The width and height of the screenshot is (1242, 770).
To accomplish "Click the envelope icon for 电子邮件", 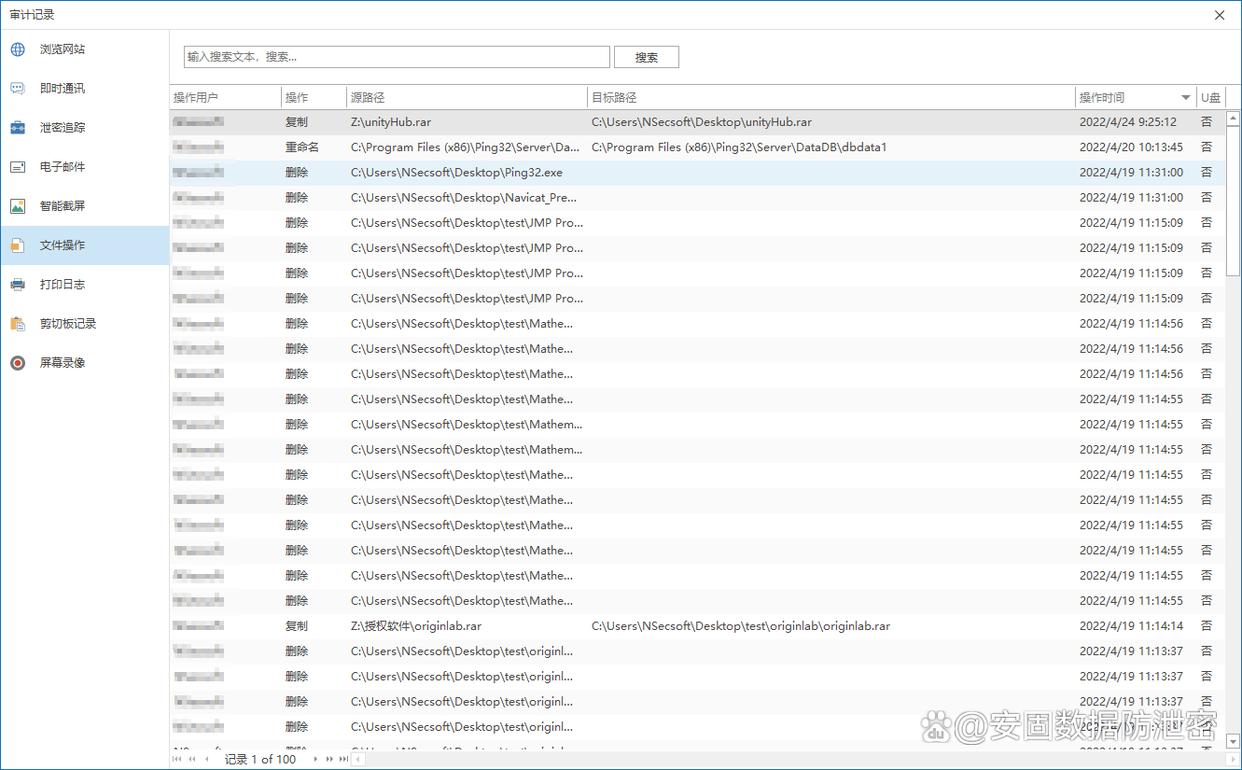I will coord(18,167).
